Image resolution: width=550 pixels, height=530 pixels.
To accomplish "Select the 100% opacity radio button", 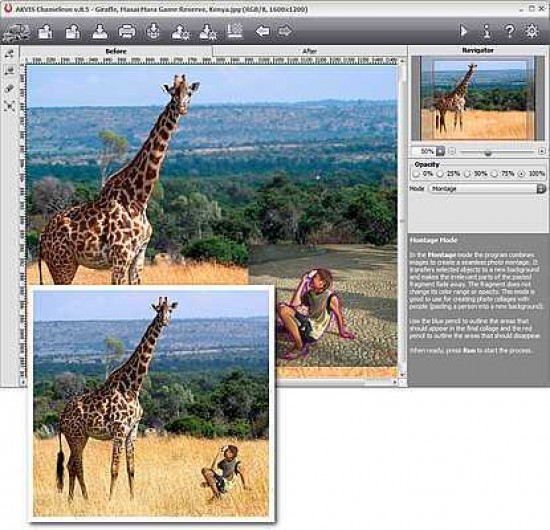I will click(522, 174).
